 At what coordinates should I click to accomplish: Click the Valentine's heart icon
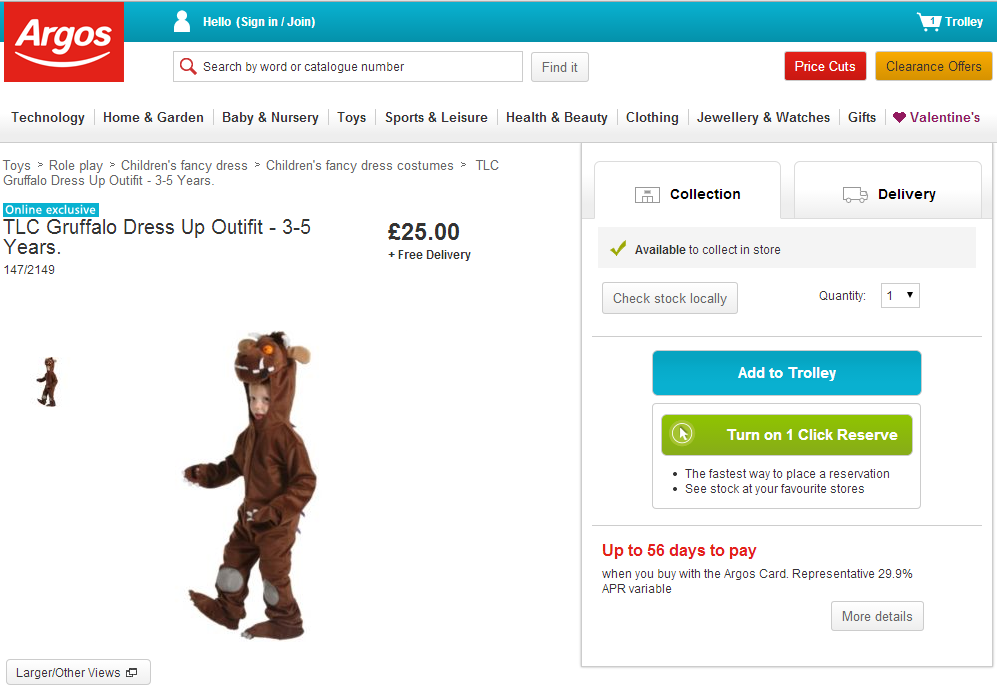[x=899, y=118]
